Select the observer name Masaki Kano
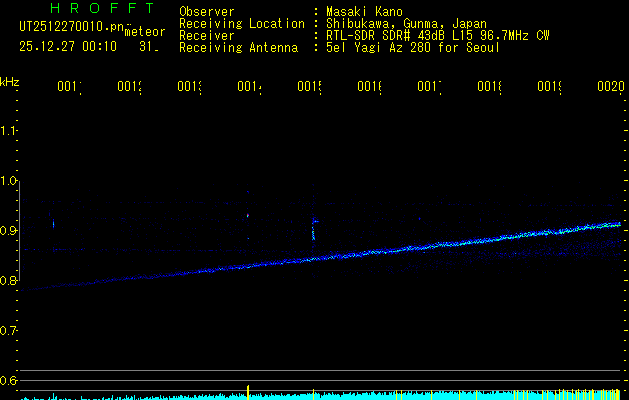629x400 pixels. point(364,11)
